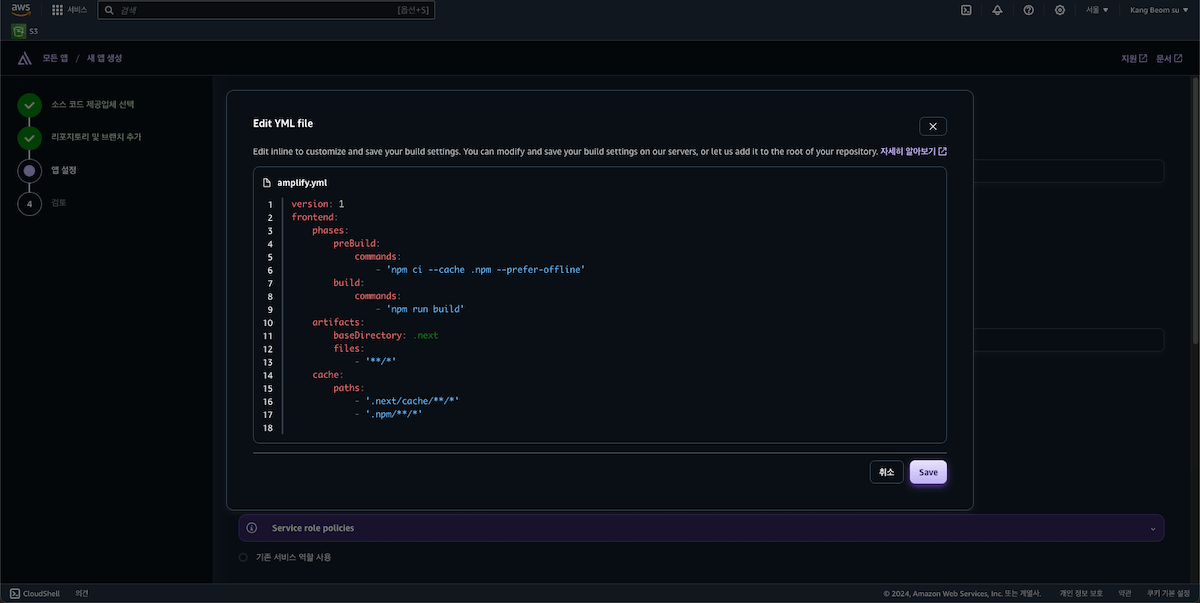The height and width of the screenshot is (603, 1200).
Task: Open the notifications bell
Action: (997, 10)
